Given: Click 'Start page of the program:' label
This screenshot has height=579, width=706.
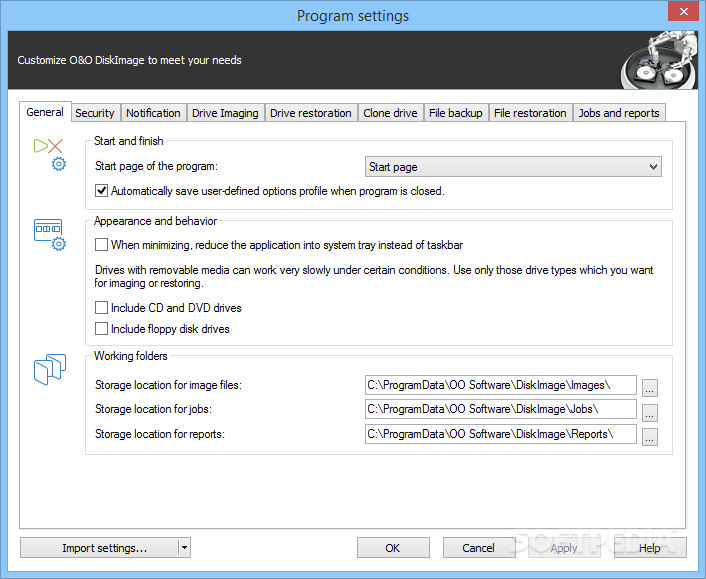Looking at the screenshot, I should point(156,166).
